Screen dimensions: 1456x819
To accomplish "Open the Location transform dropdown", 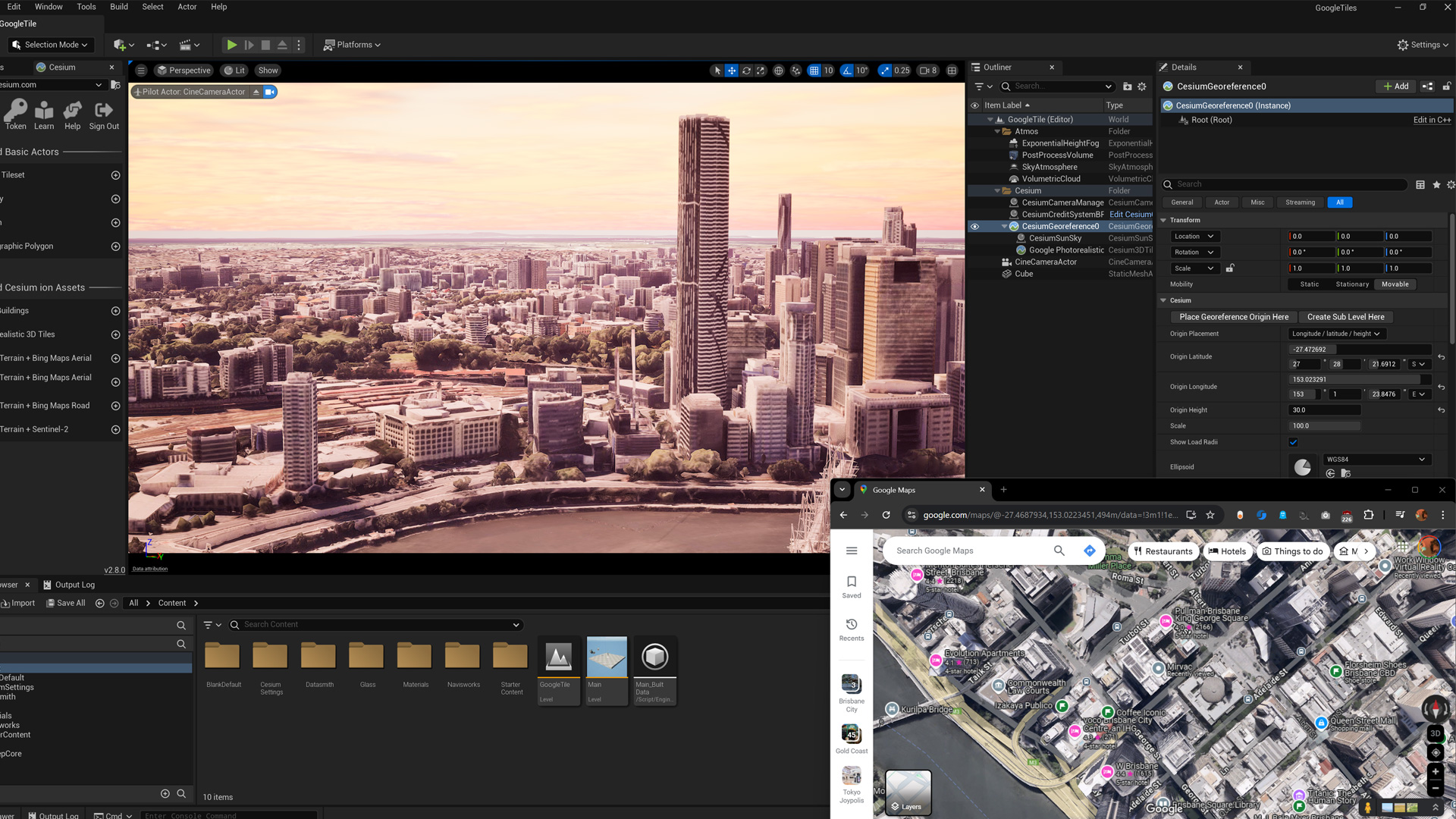I will point(1195,237).
